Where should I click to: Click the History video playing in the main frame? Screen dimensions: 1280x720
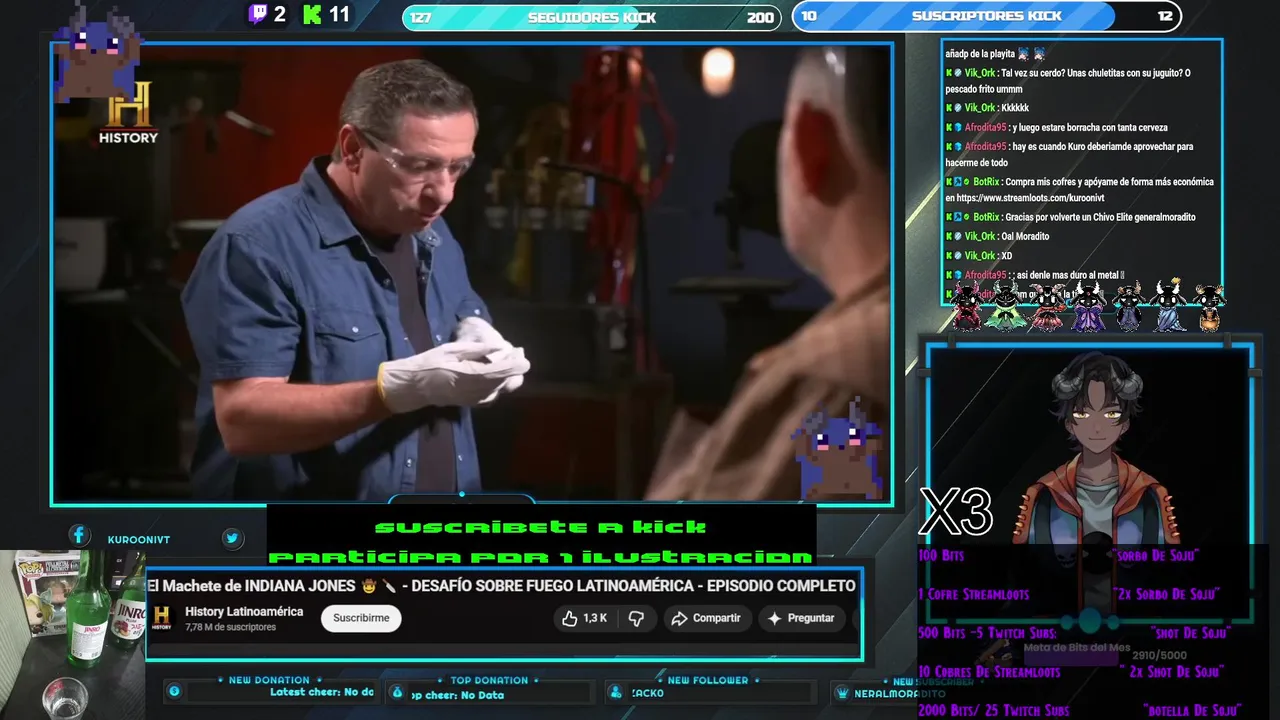click(x=472, y=273)
